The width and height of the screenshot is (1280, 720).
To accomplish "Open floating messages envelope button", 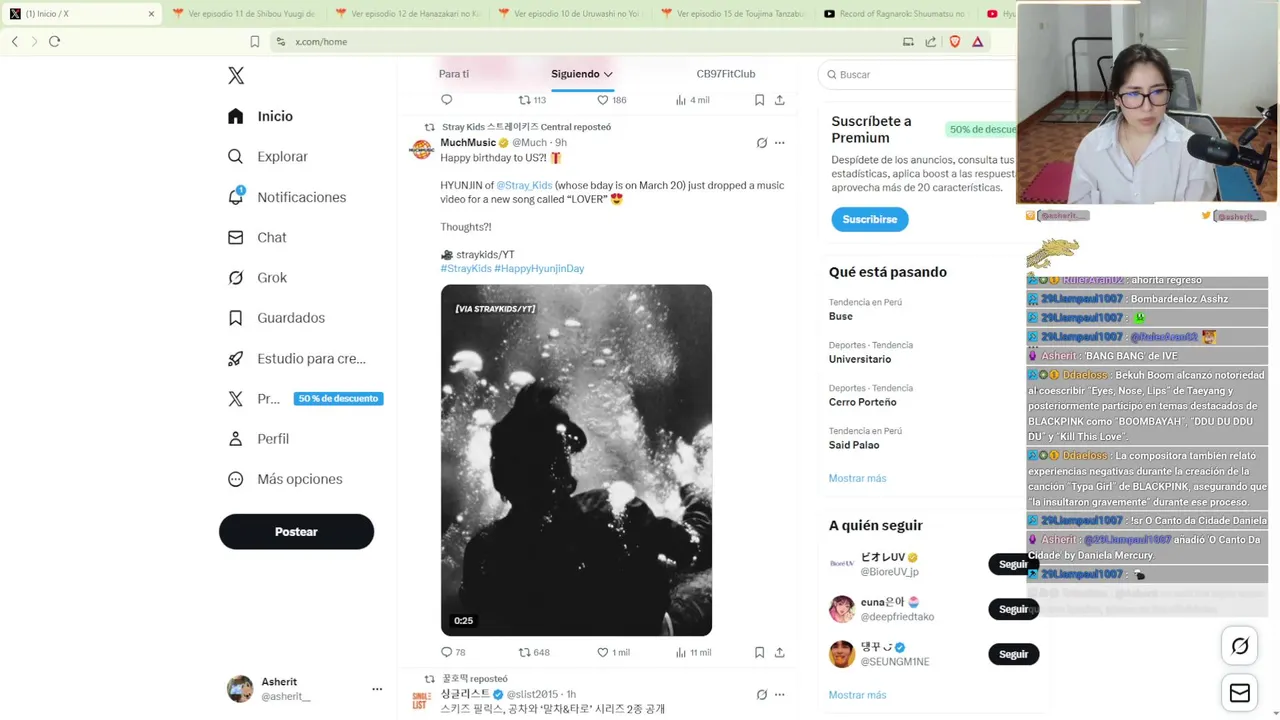I will tap(1240, 693).
